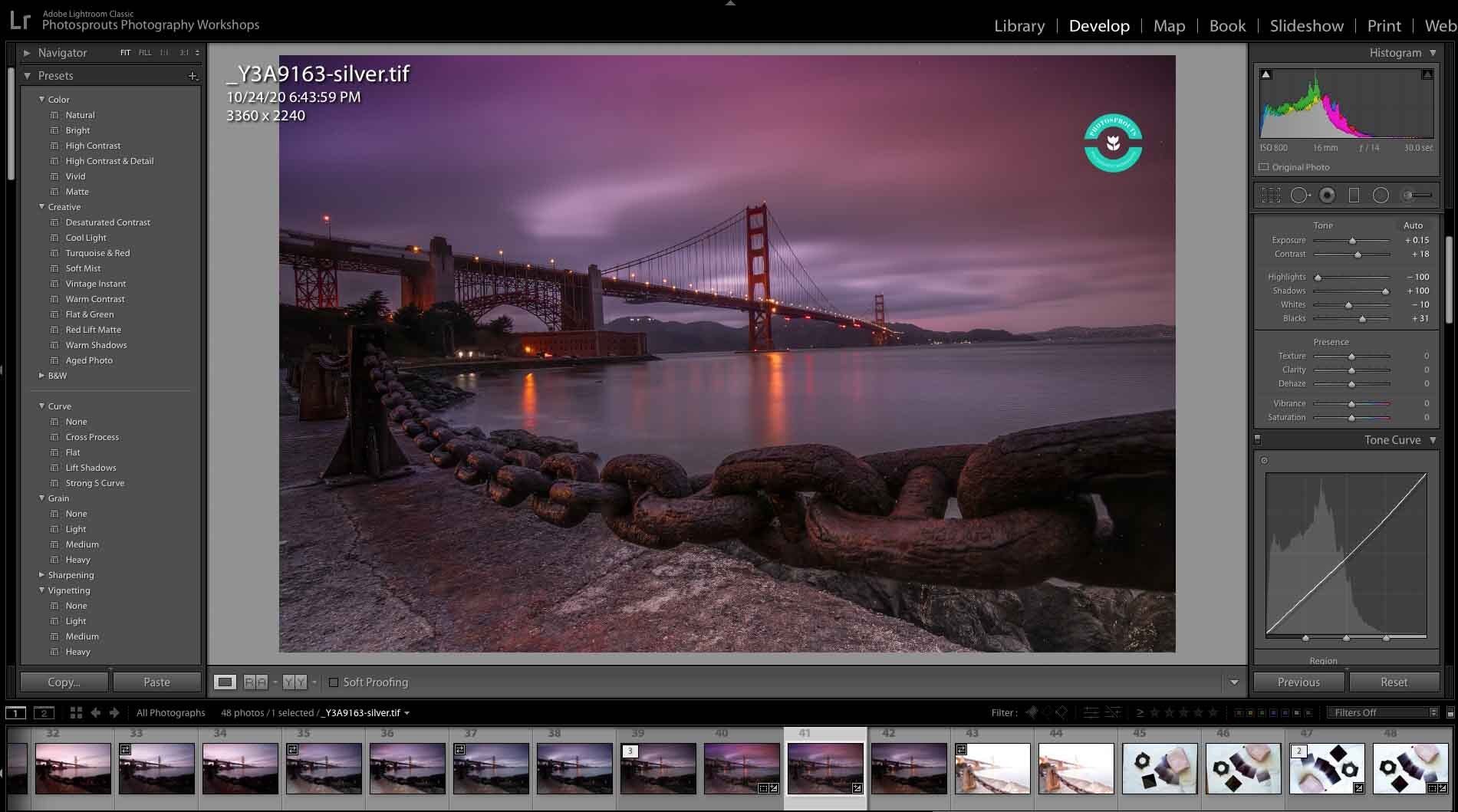The width and height of the screenshot is (1458, 812).
Task: Click the Previous button
Action: tap(1298, 682)
